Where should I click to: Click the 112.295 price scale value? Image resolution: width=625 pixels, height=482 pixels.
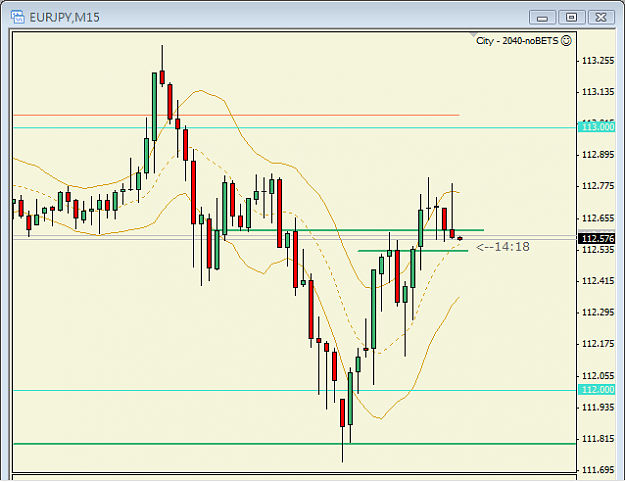pyautogui.click(x=598, y=312)
